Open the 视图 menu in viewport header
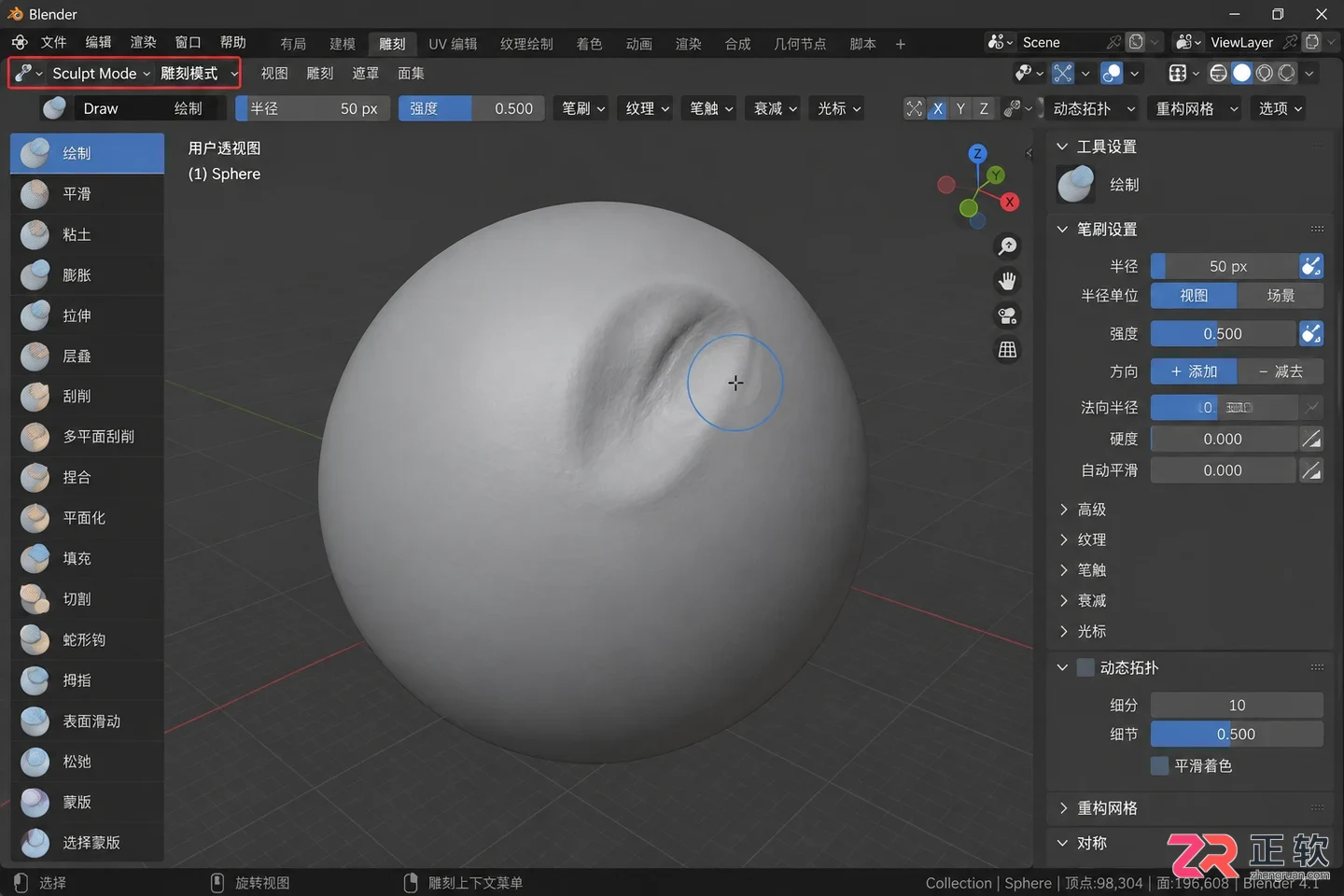1344x896 pixels. [x=274, y=74]
